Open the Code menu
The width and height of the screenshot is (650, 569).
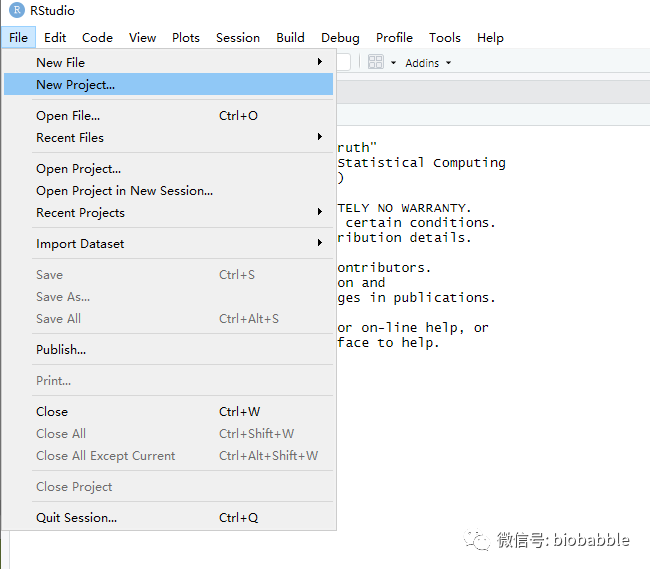(97, 38)
